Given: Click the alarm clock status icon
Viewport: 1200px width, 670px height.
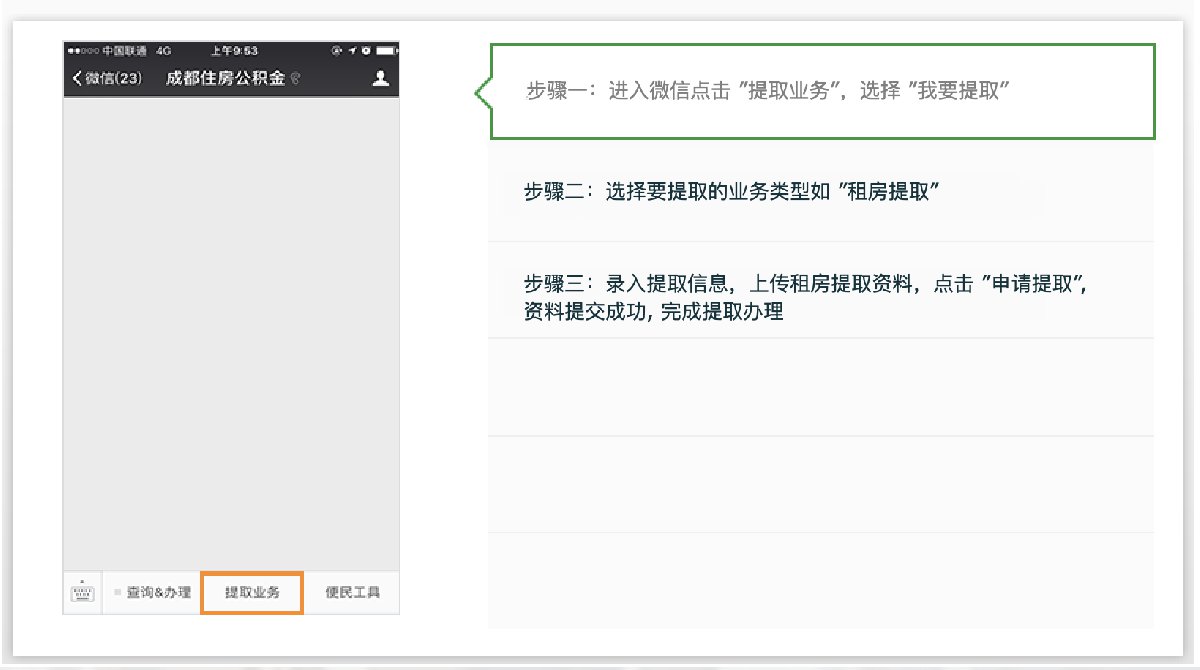Looking at the screenshot, I should 364,50.
